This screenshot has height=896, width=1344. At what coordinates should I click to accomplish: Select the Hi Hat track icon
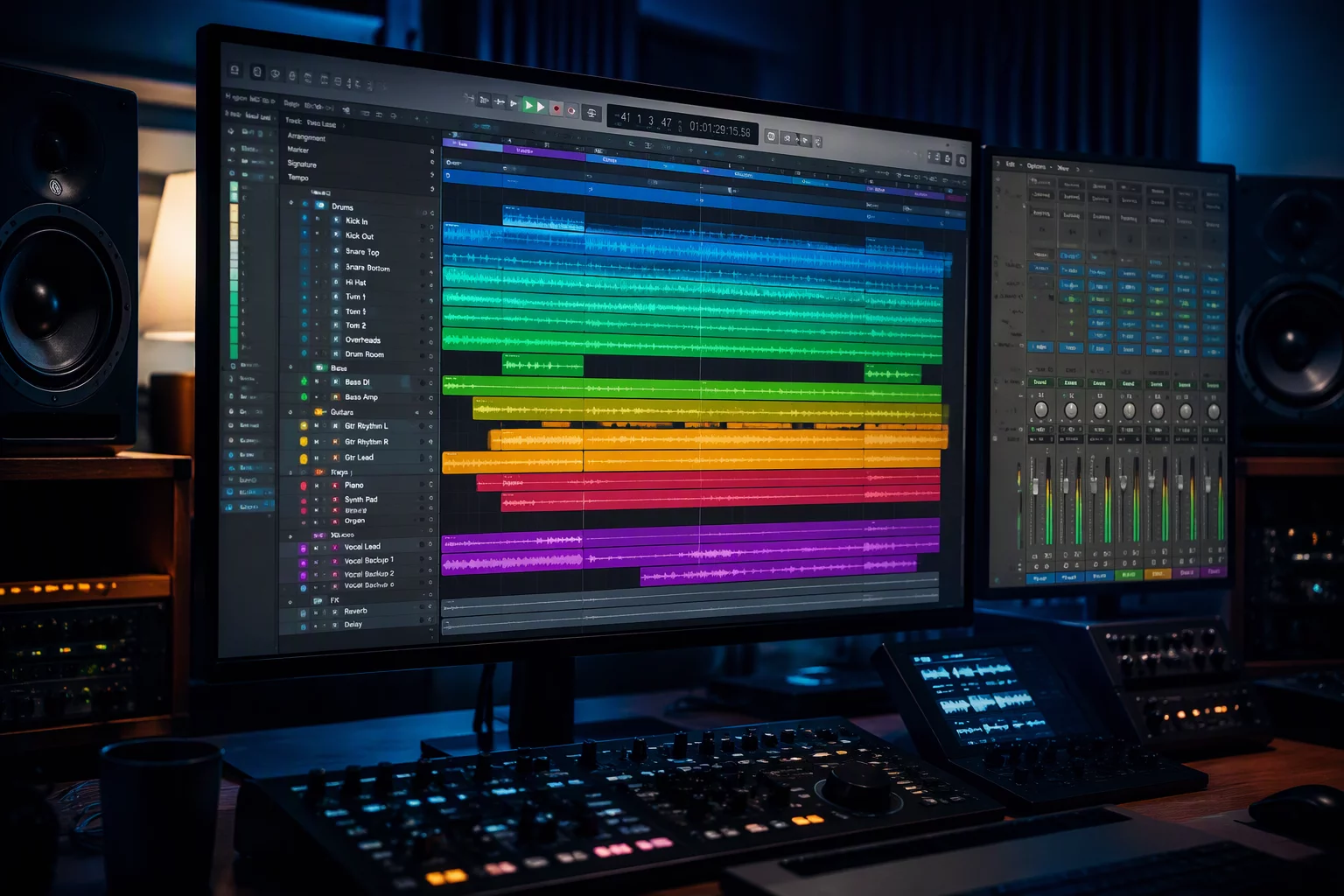click(x=336, y=282)
